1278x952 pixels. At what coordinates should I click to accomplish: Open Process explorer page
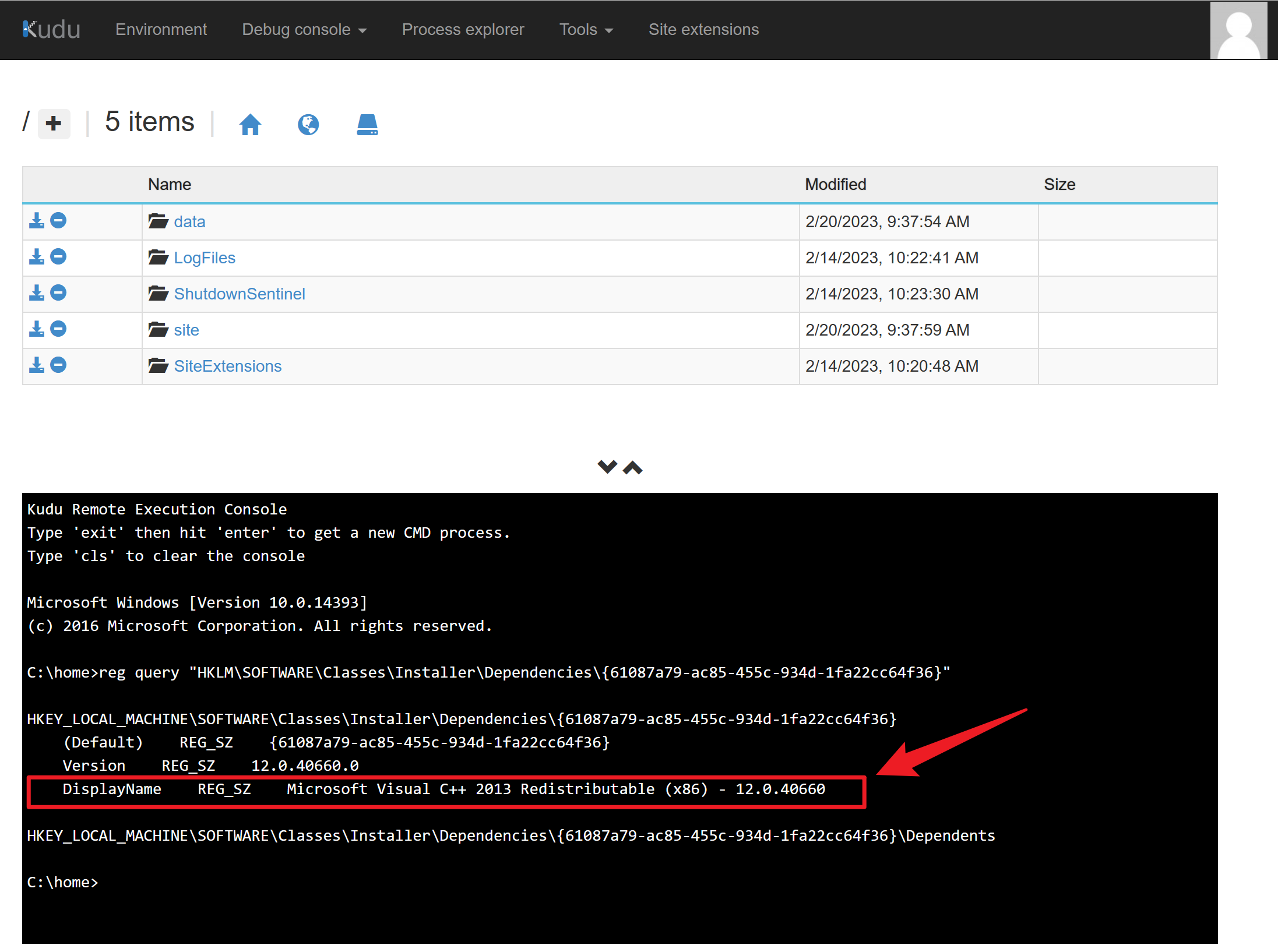(x=463, y=30)
